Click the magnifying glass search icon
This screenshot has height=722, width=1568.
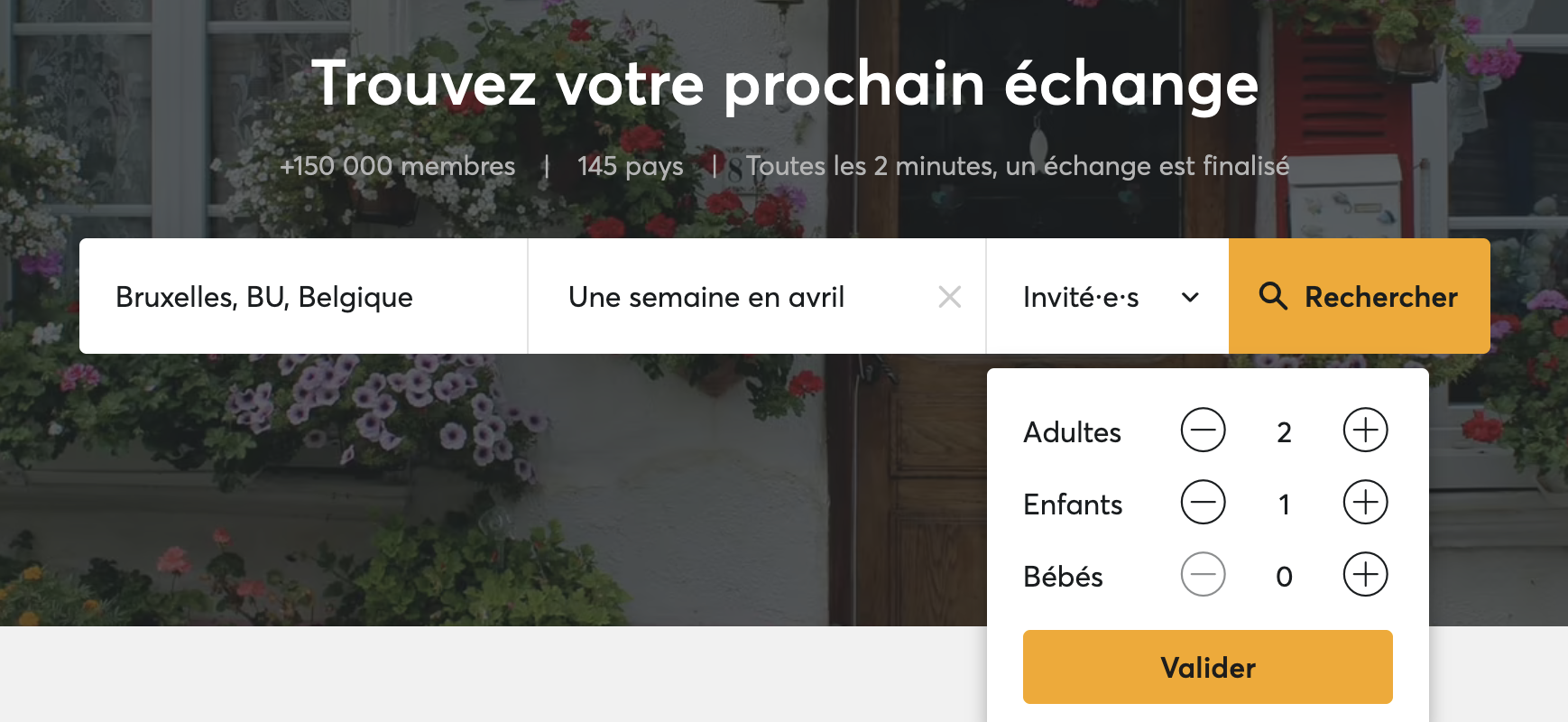(x=1276, y=296)
